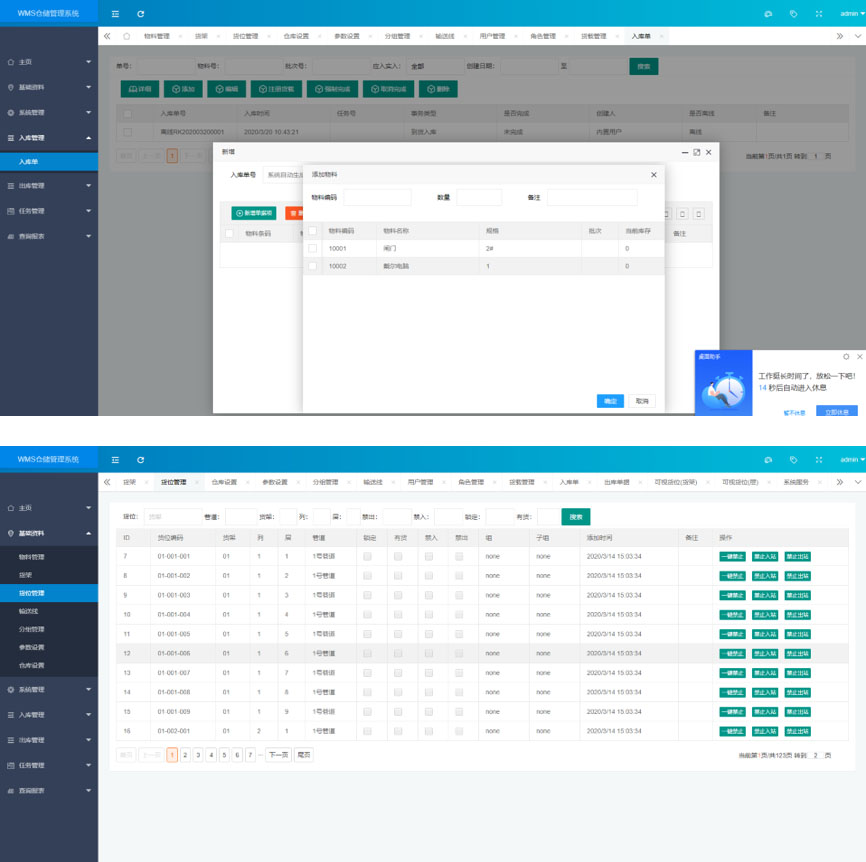Click 一键禁止 for location 01-001-003
This screenshot has height=862, width=866.
[x=732, y=595]
